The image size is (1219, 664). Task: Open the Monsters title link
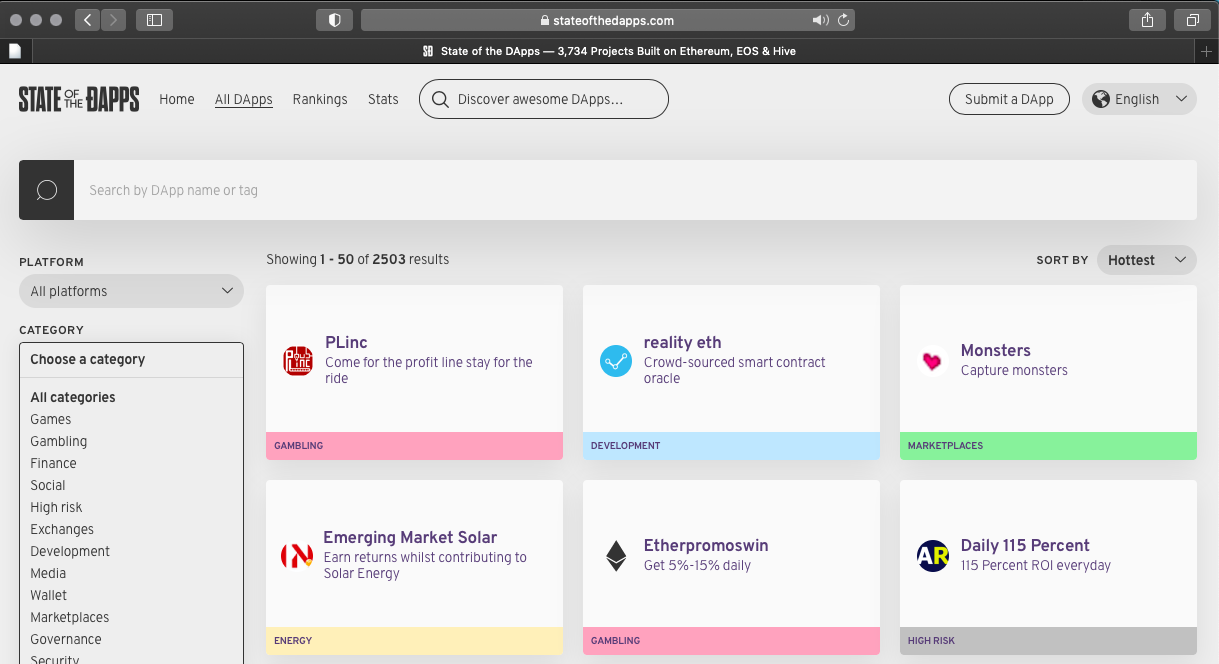996,350
